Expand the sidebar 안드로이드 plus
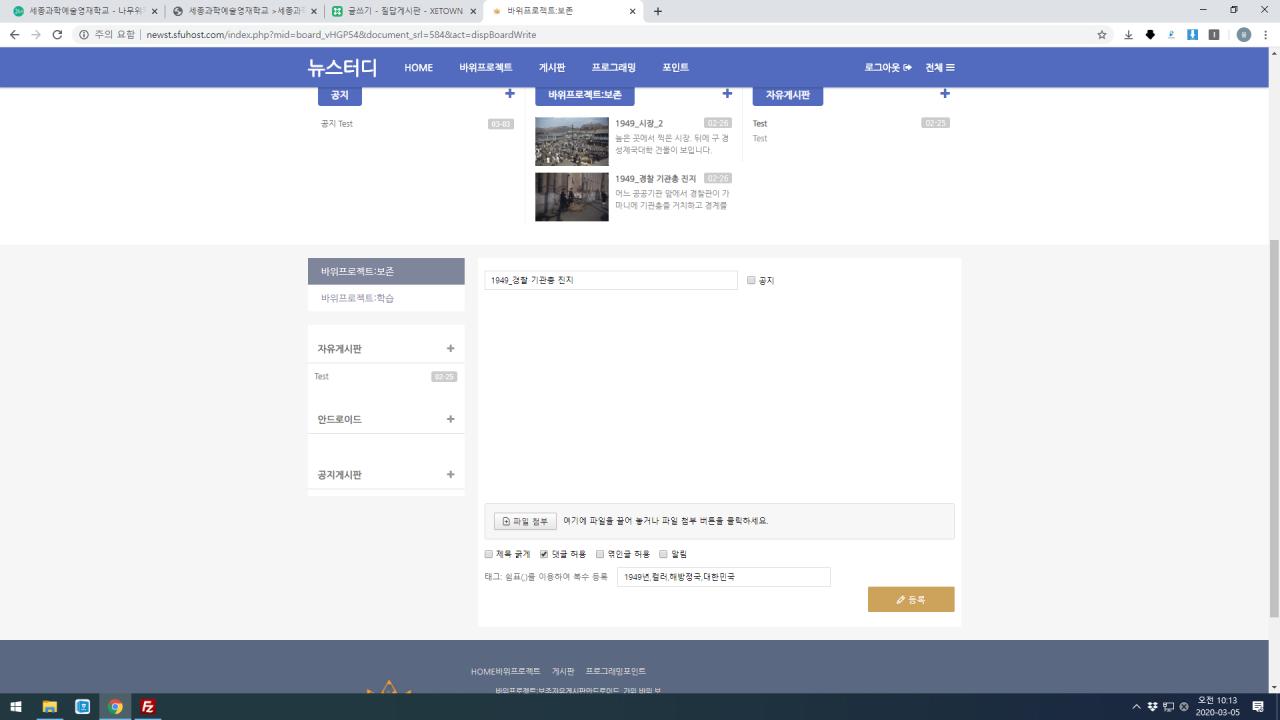The image size is (1280, 720). (450, 419)
